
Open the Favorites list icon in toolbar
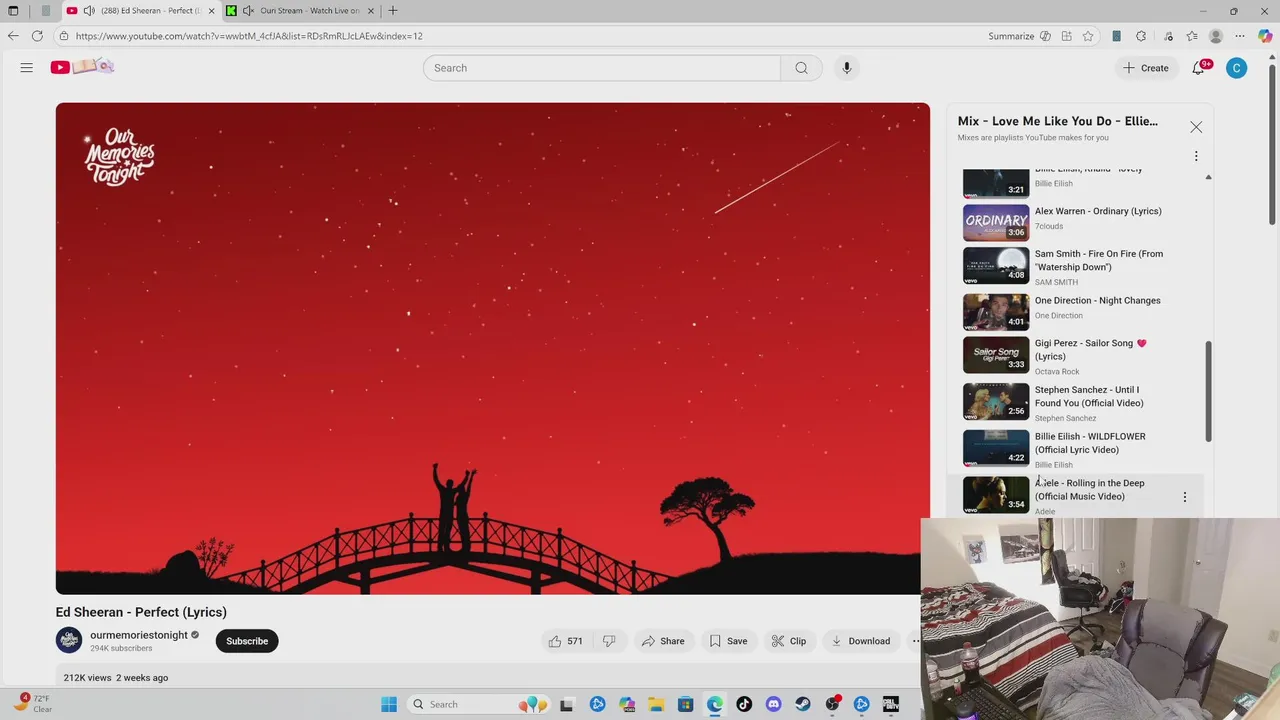[x=1192, y=36]
